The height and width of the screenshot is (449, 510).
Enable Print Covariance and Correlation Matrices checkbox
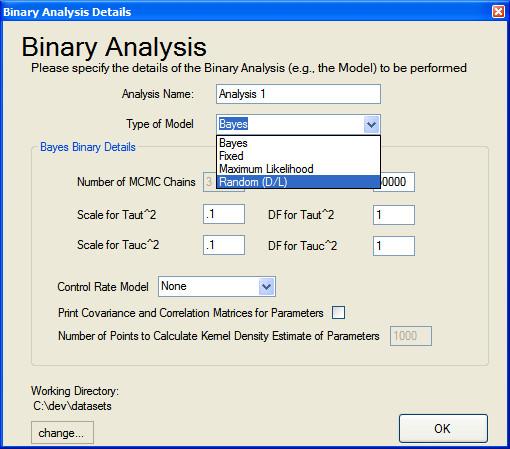coord(338,313)
